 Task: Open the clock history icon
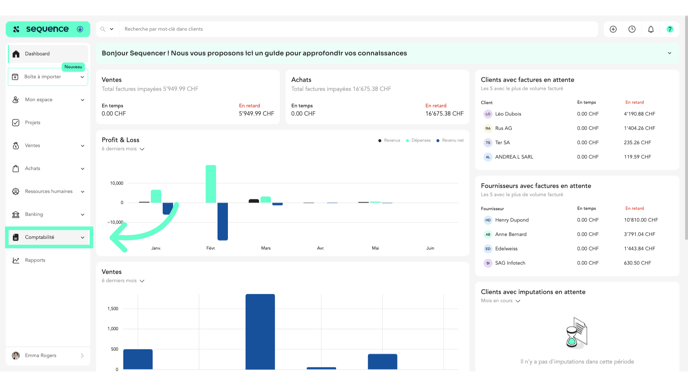click(x=632, y=29)
